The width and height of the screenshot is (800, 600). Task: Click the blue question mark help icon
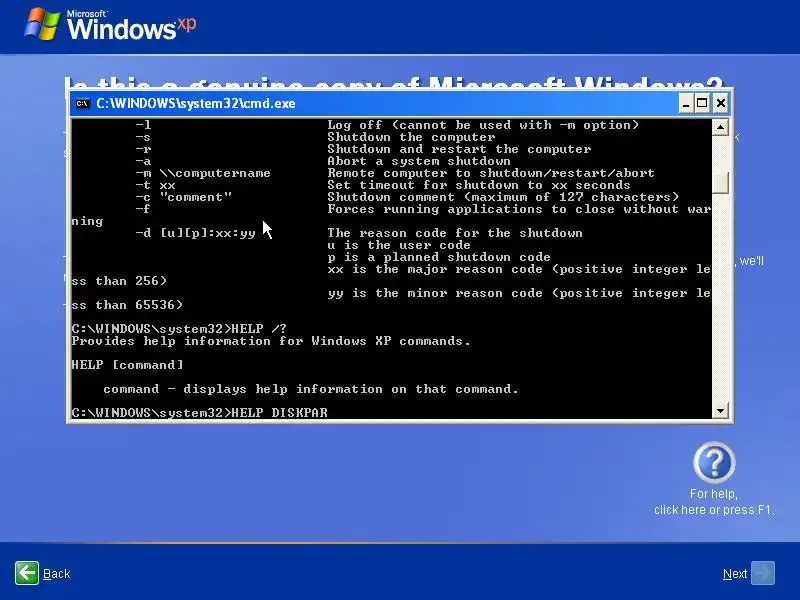[714, 463]
